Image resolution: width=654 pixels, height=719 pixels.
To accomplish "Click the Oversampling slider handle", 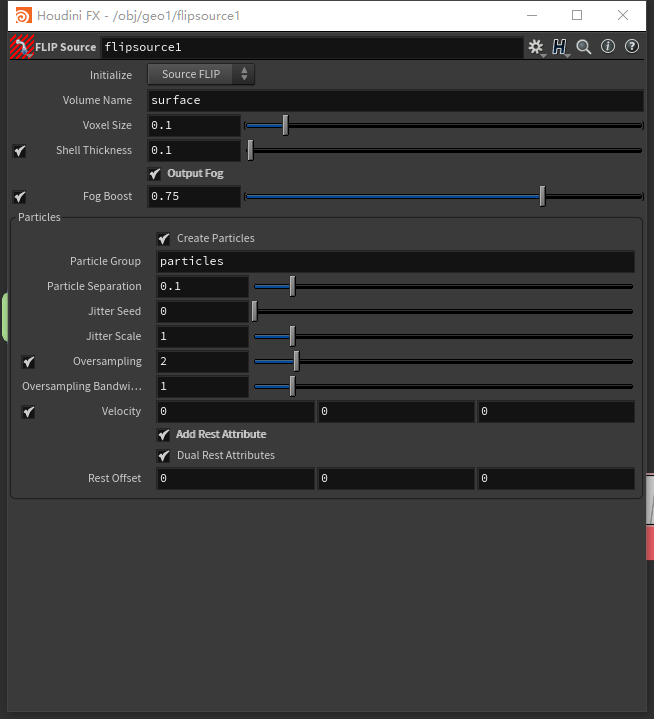I will (297, 361).
